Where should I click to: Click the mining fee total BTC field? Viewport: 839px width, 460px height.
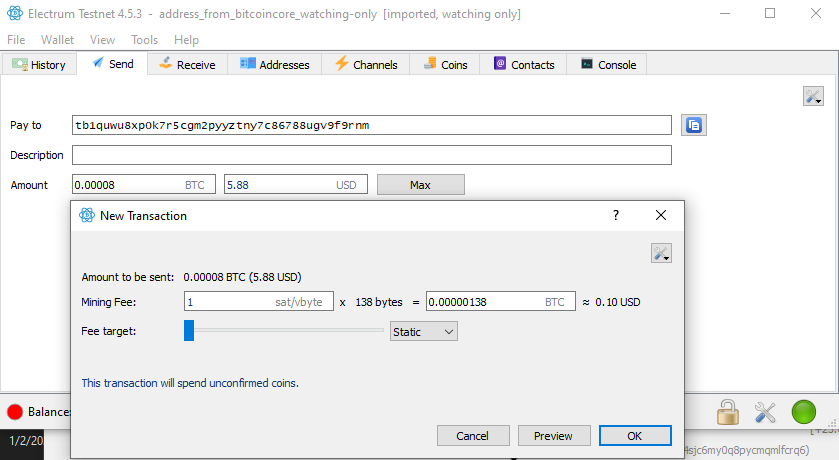(500, 302)
